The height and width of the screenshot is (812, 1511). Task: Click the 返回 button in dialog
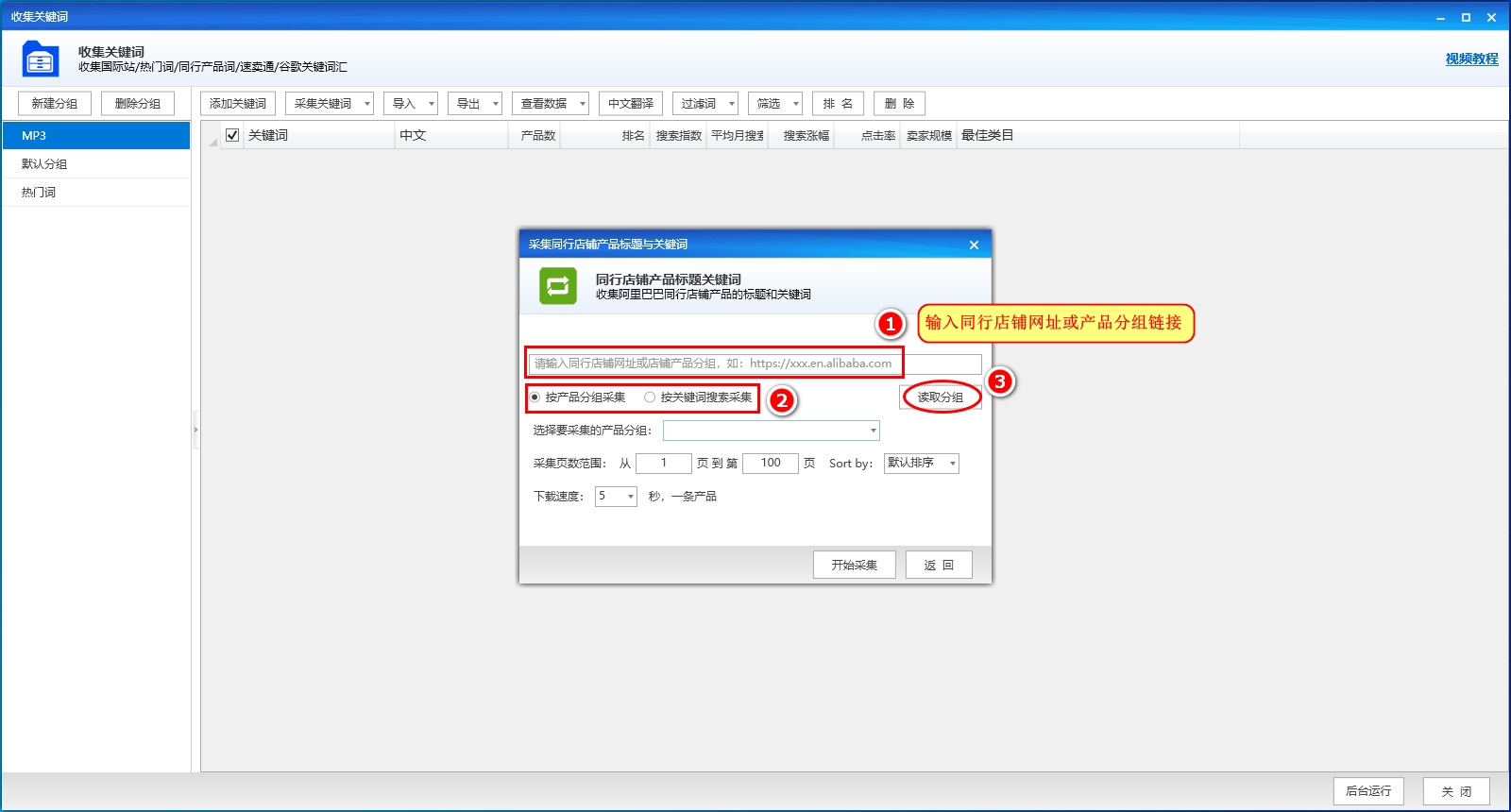(939, 565)
